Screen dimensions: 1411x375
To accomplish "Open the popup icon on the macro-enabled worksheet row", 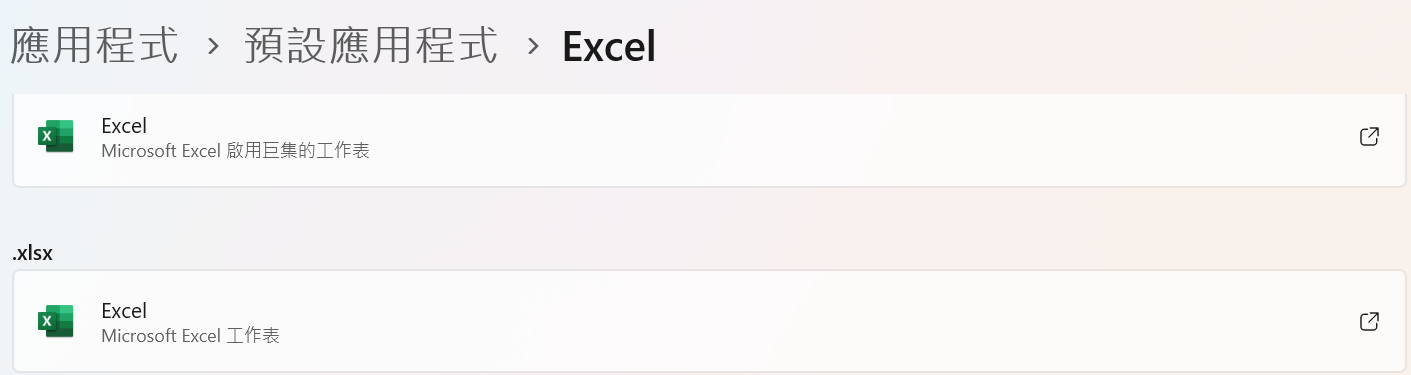I will 1370,137.
